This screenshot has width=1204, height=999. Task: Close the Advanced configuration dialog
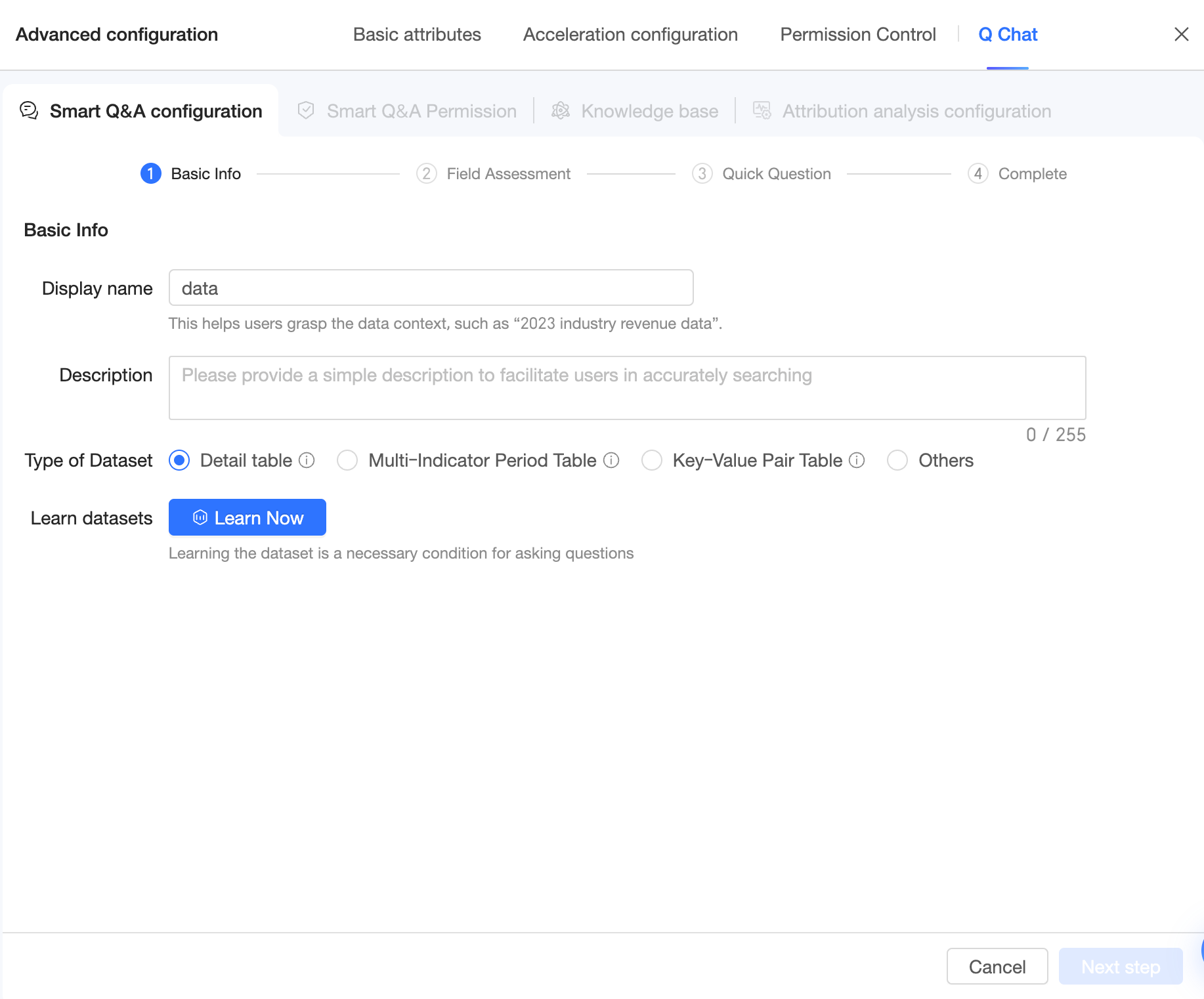click(1181, 34)
